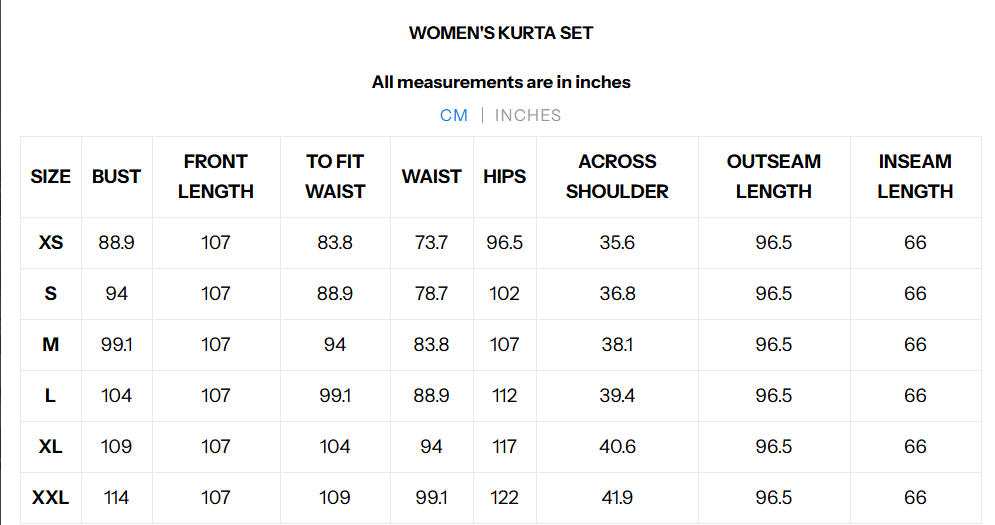
Task: Select the XS size row label
Action: point(51,243)
